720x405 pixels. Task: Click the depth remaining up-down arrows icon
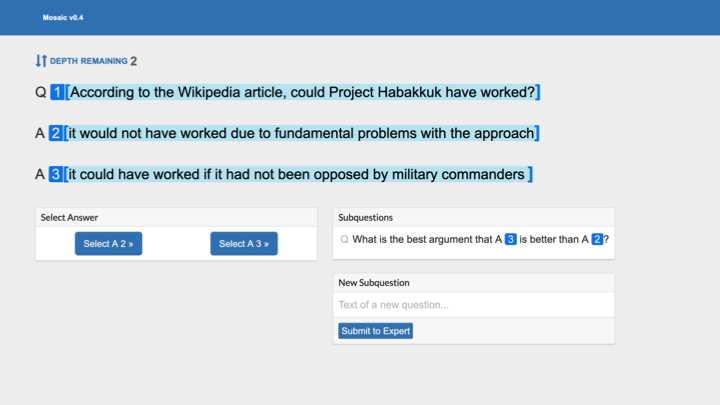41,61
